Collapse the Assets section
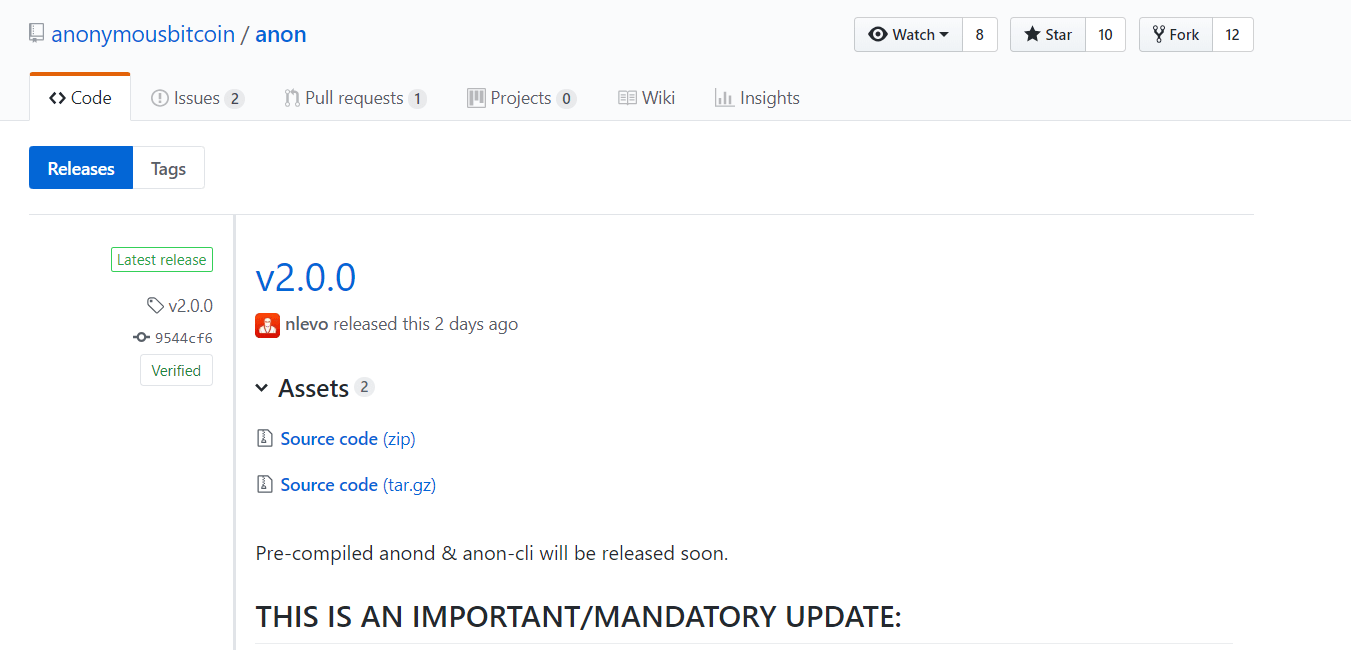The width and height of the screenshot is (1351, 650). [262, 388]
